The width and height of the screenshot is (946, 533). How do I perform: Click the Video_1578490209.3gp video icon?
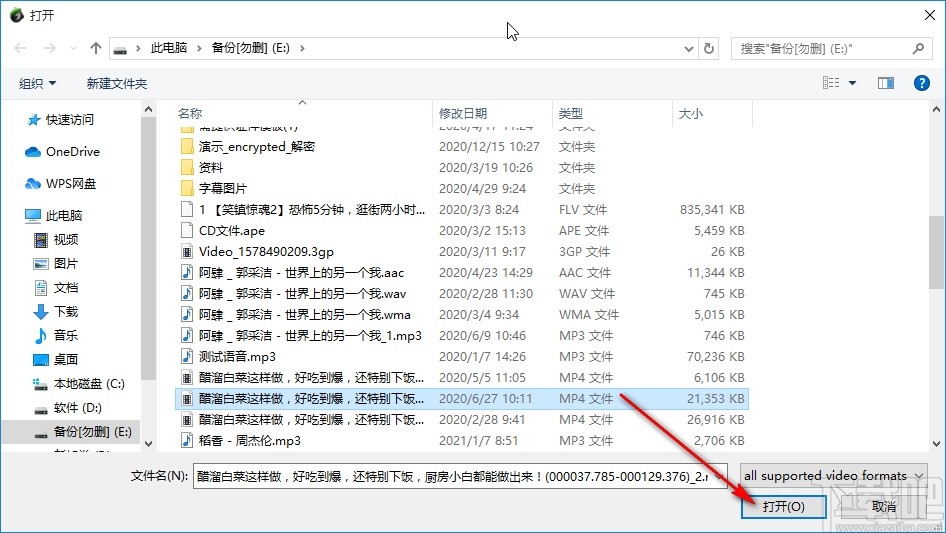187,252
